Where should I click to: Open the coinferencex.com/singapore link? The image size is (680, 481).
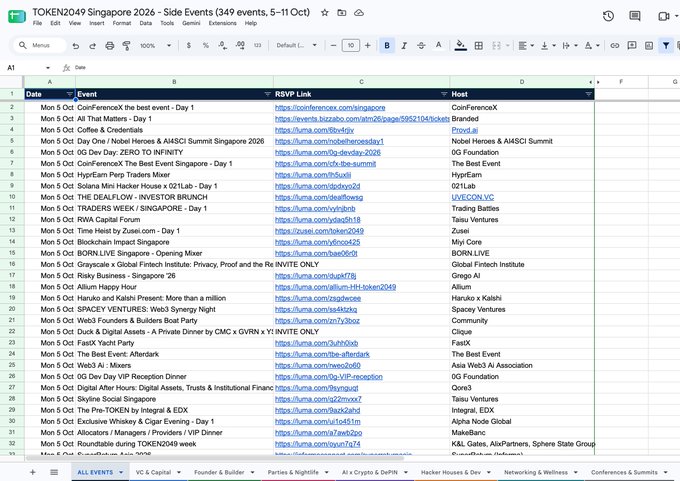pyautogui.click(x=330, y=108)
